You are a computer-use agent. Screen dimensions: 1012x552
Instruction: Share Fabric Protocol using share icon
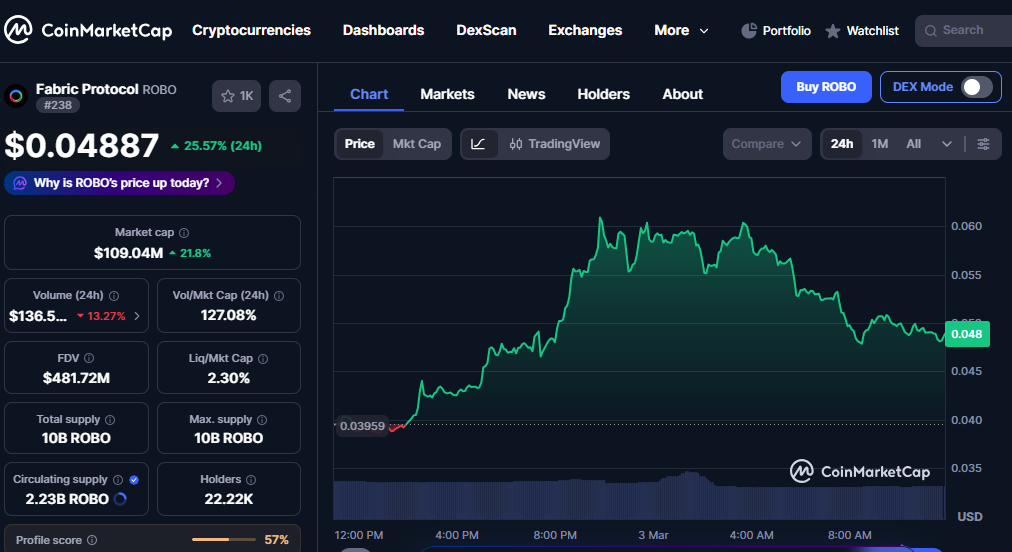tap(285, 96)
